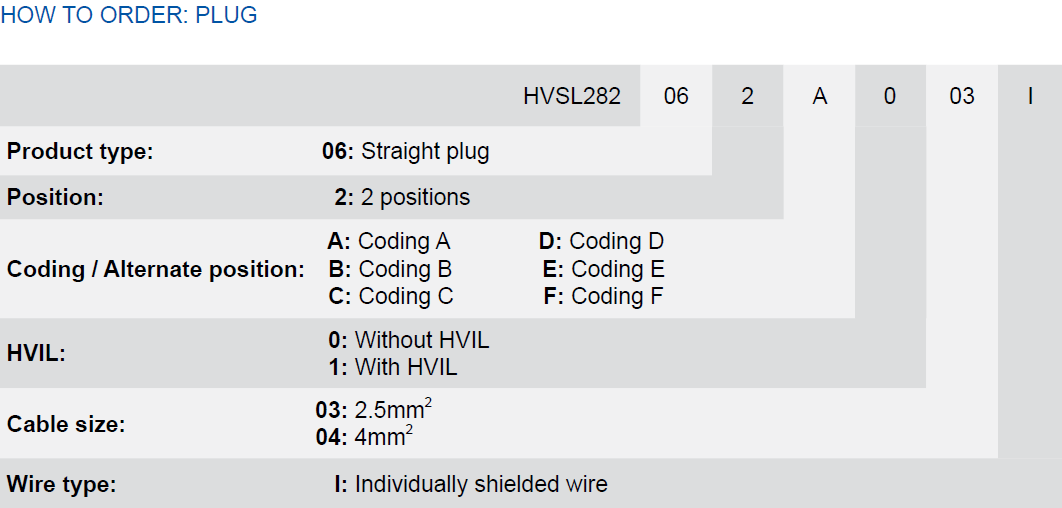Select the A coding code cell
The width and height of the screenshot is (1062, 508).
819,96
